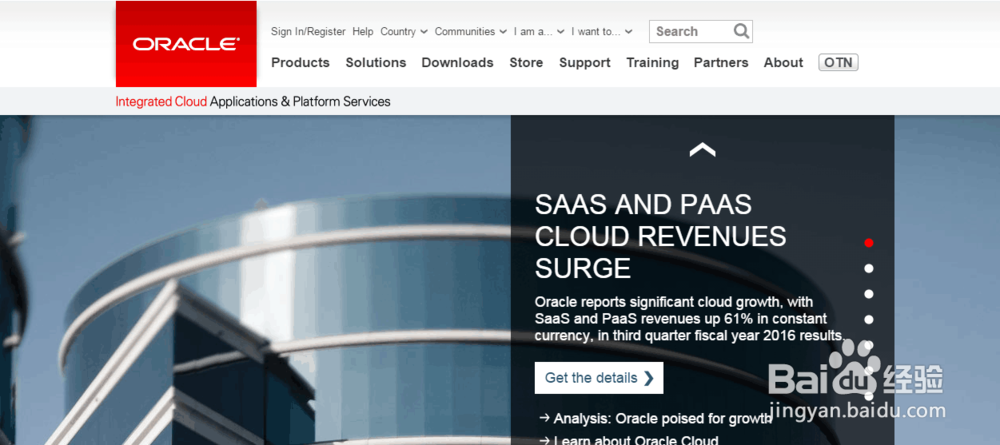Viewport: 1000px width, 445px height.
Task: Select the second carousel dot
Action: 869,268
